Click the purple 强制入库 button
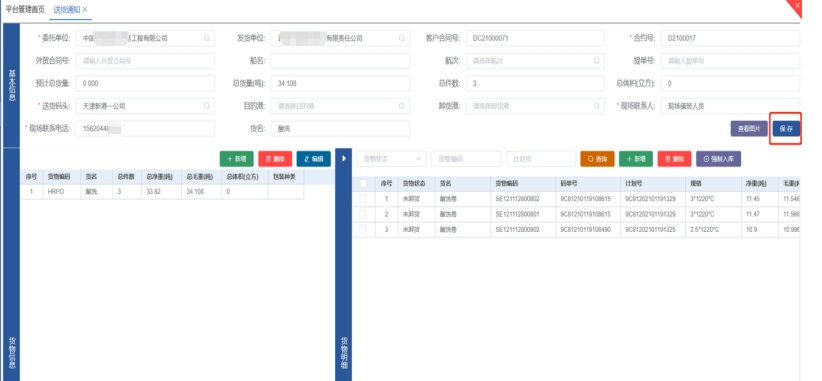This screenshot has height=381, width=822. (718, 159)
